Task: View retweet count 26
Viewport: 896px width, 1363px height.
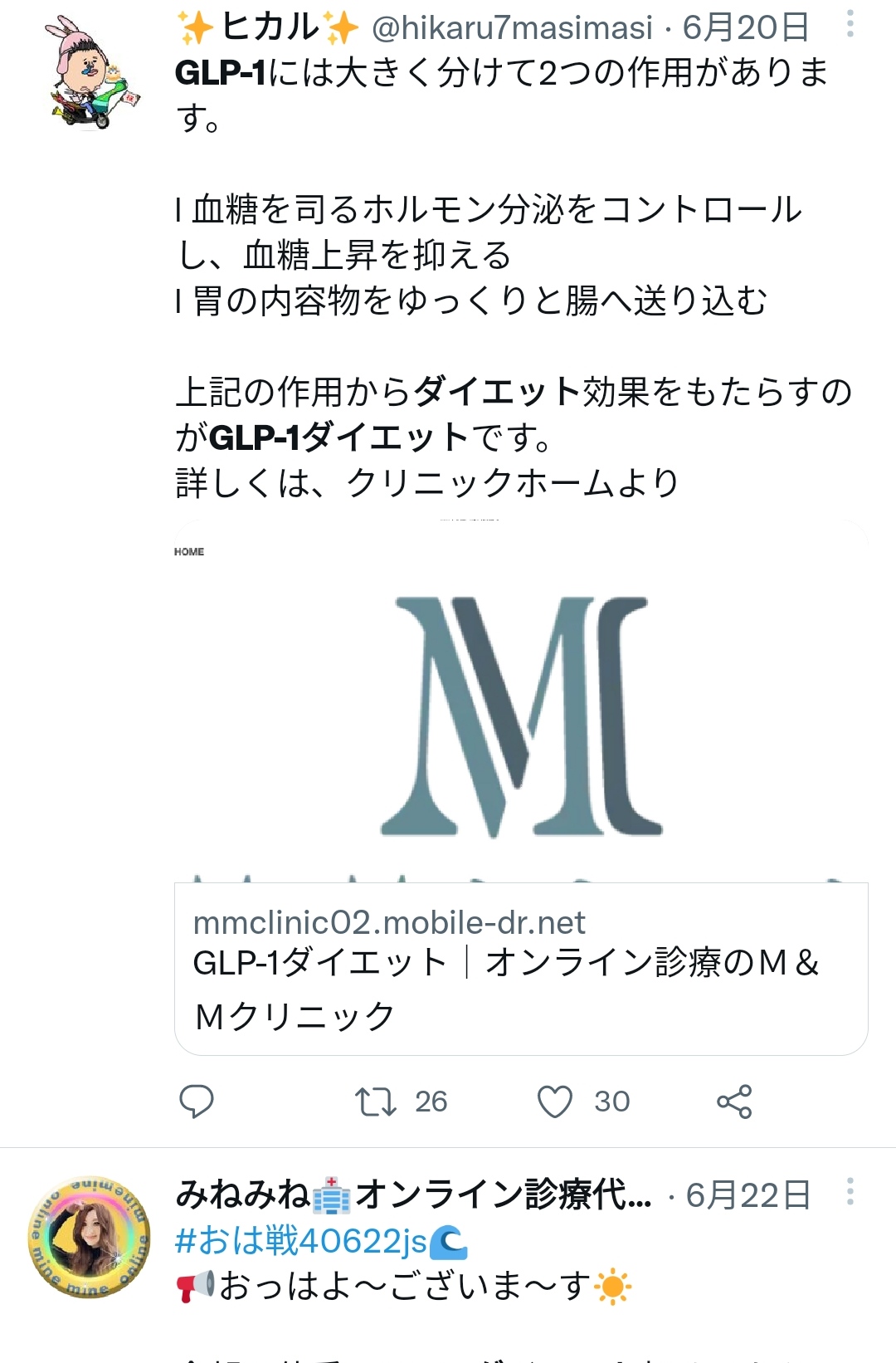Action: click(431, 1102)
